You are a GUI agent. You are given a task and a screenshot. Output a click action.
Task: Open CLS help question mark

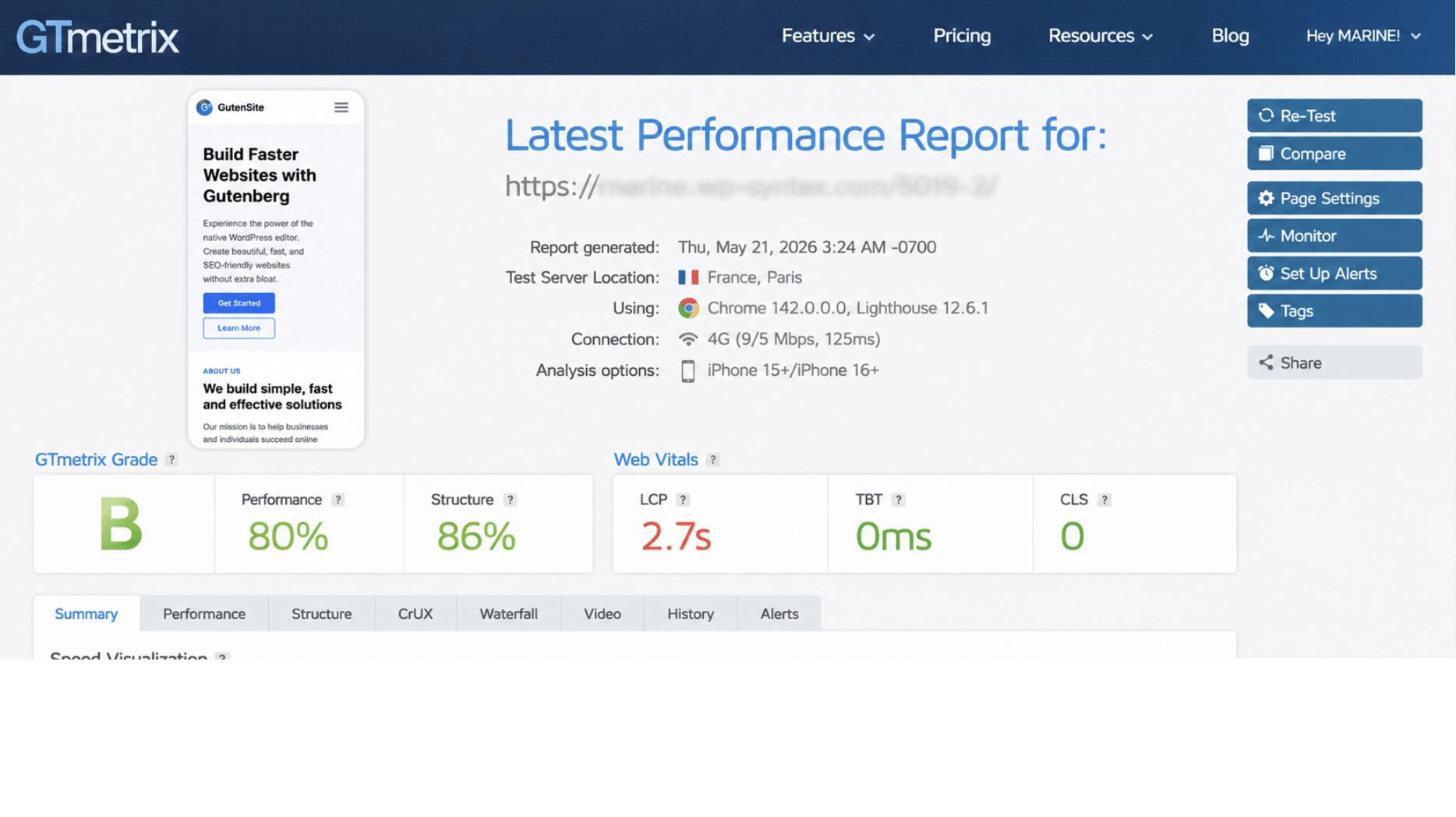[1104, 500]
